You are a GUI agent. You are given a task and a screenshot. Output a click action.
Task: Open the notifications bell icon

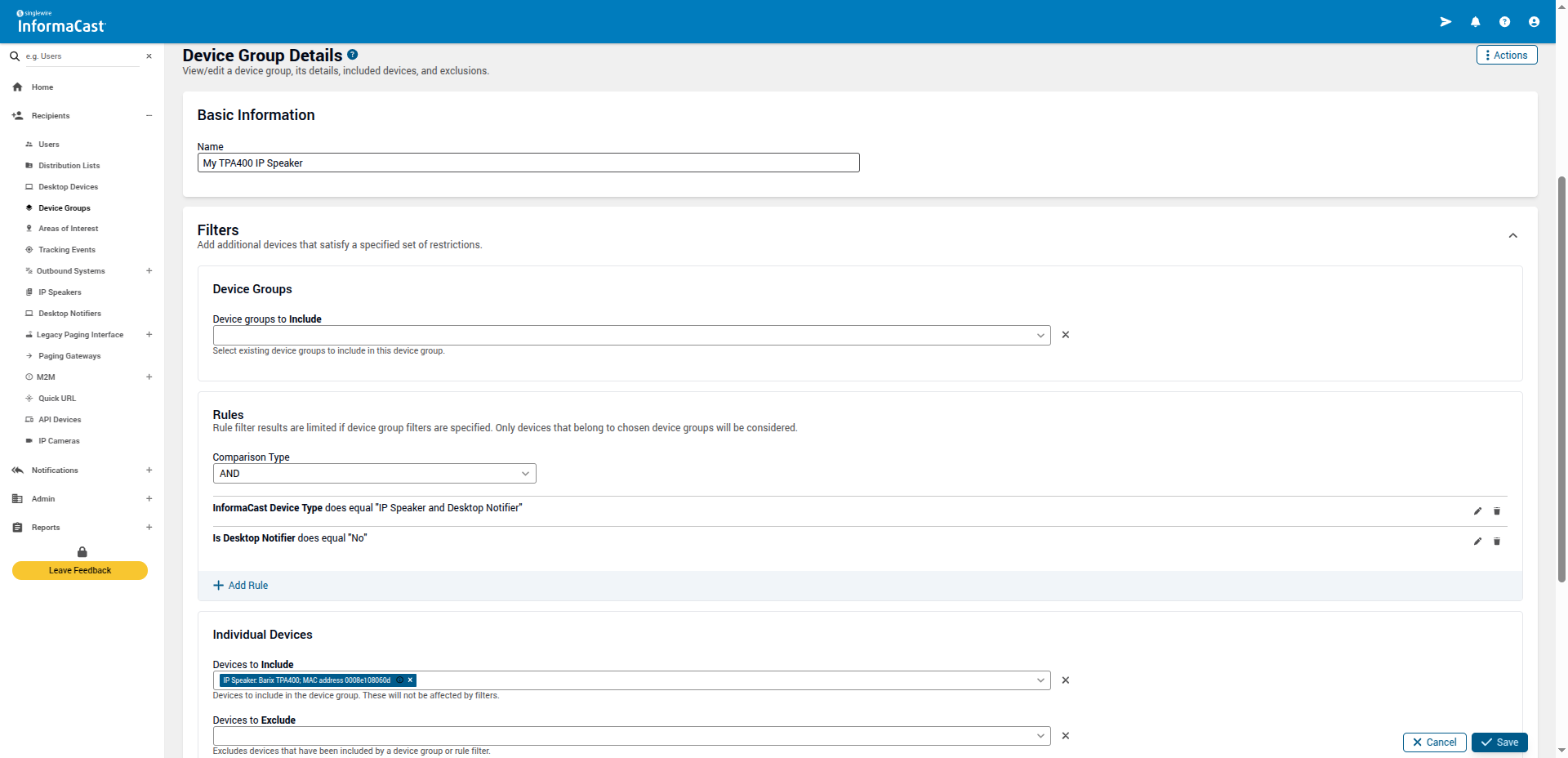click(1475, 22)
